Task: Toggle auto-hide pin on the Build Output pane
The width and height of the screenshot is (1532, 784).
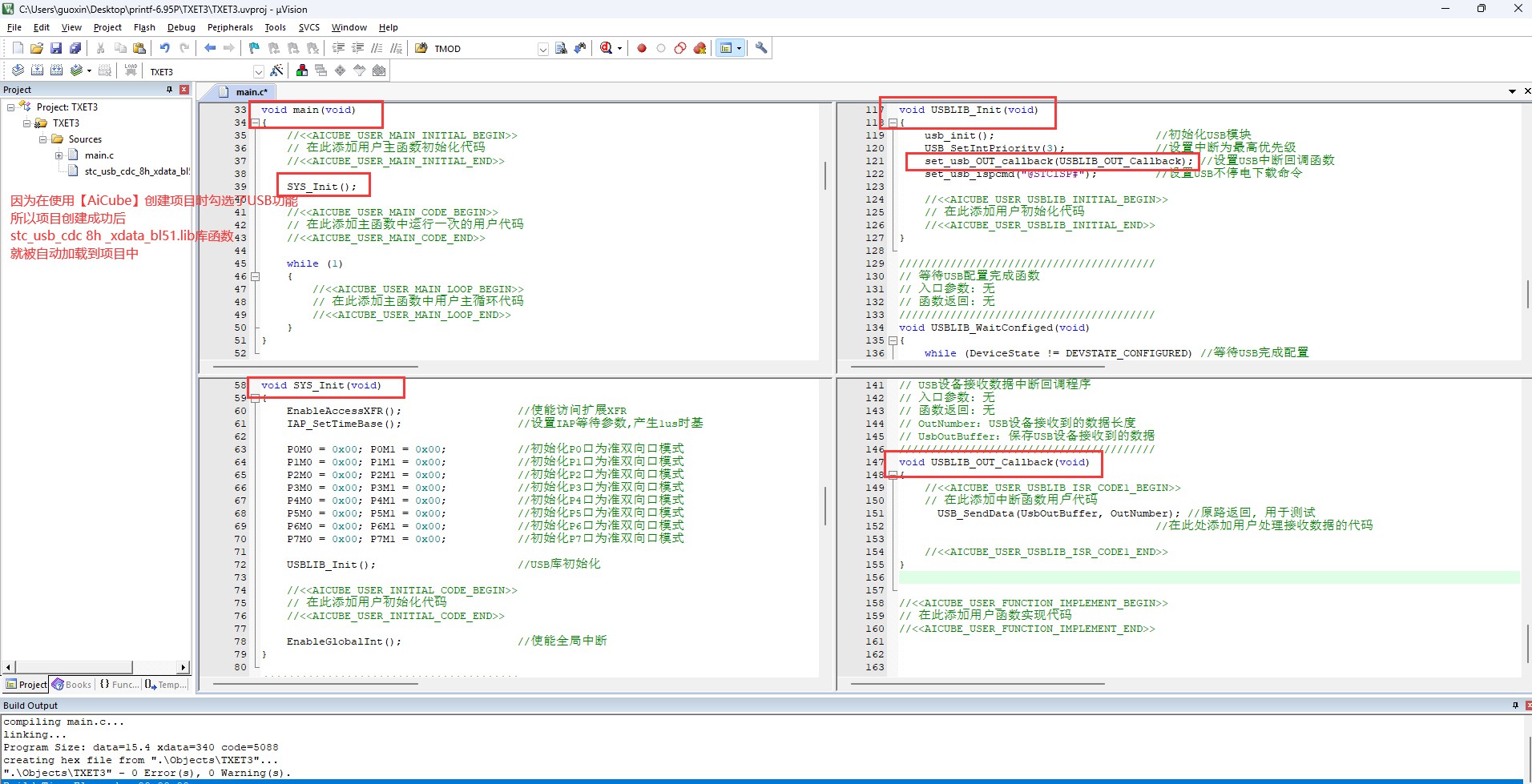Action: click(x=1515, y=706)
